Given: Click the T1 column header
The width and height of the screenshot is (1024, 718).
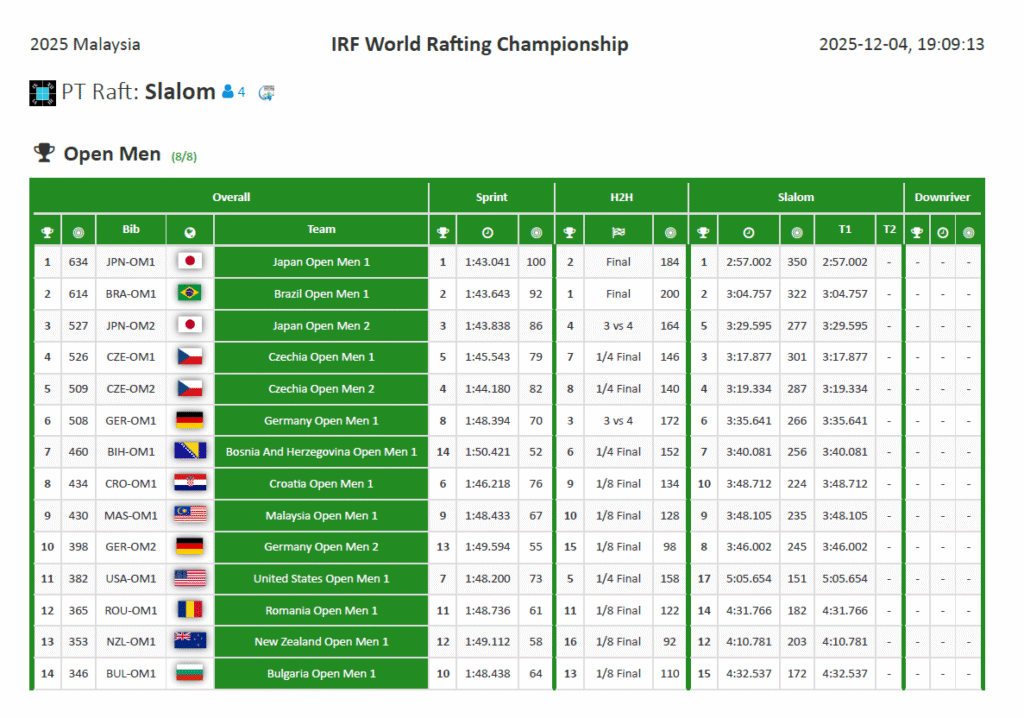Looking at the screenshot, I should [x=845, y=229].
